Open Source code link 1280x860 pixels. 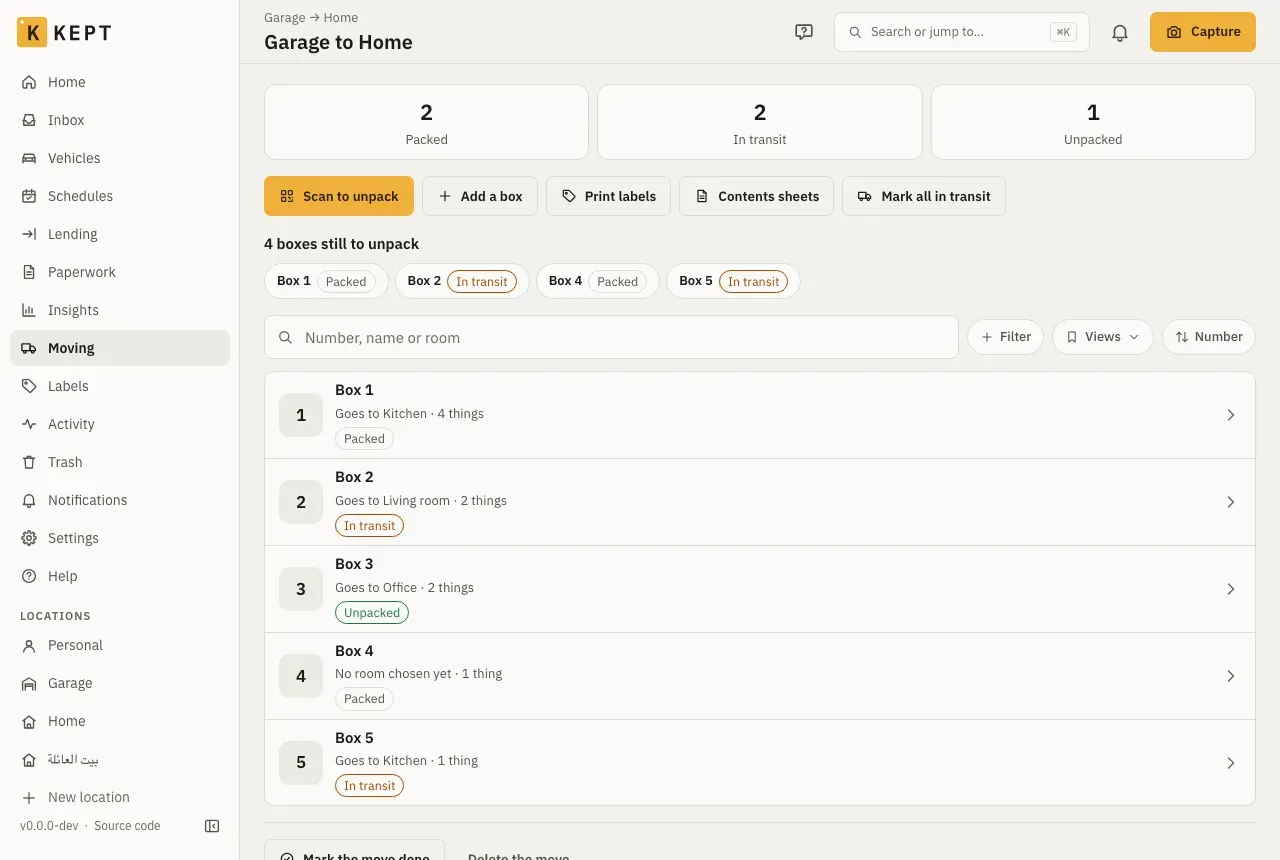tap(127, 826)
